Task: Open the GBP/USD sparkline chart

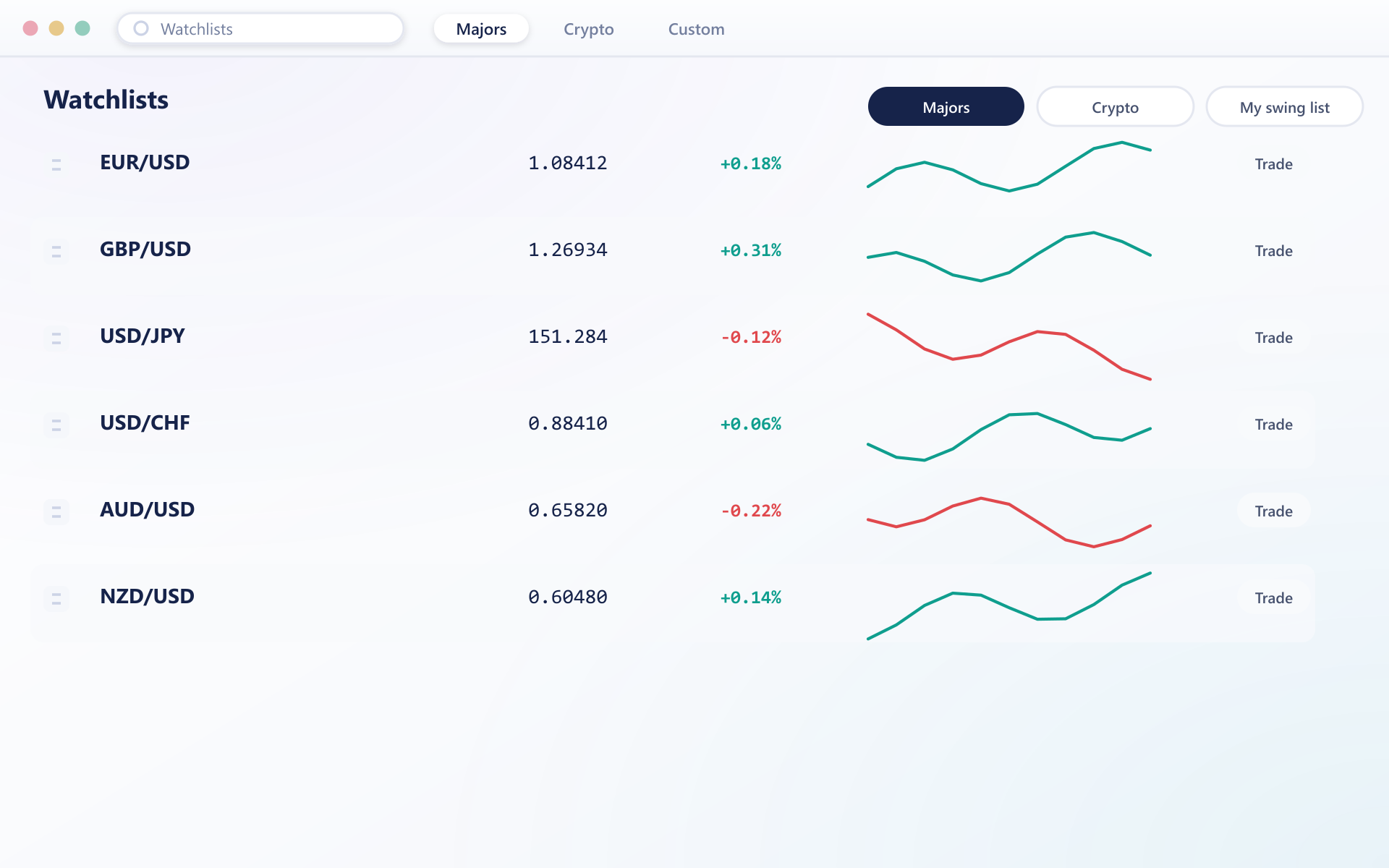Action: click(x=1009, y=256)
